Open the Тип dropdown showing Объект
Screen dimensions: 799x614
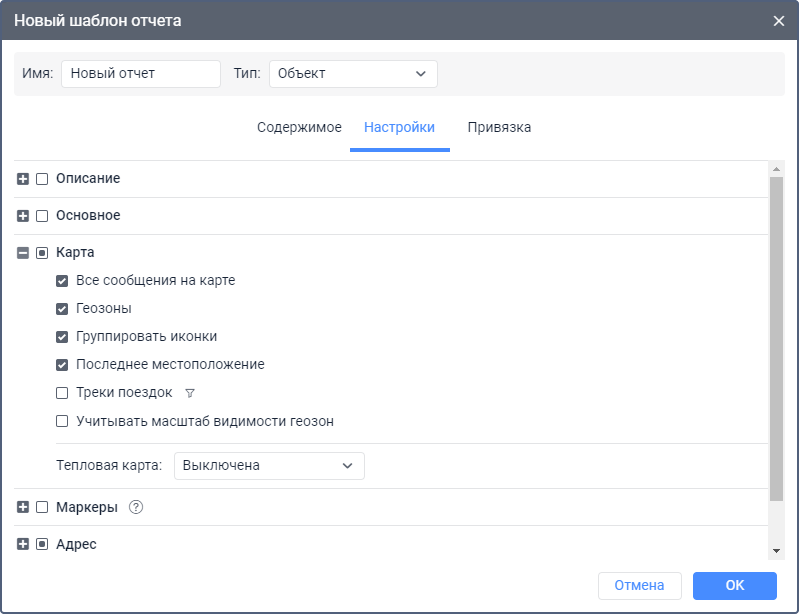[x=353, y=74]
